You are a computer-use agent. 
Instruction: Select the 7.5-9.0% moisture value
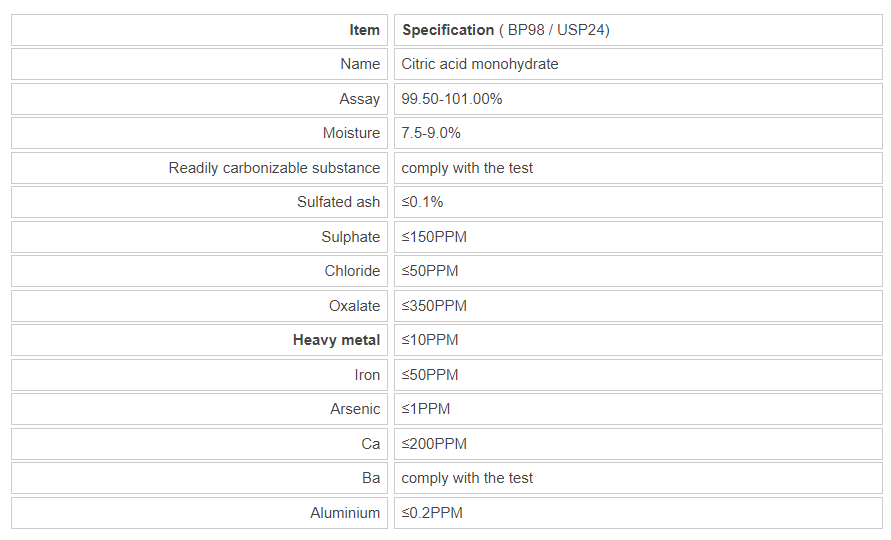click(431, 133)
